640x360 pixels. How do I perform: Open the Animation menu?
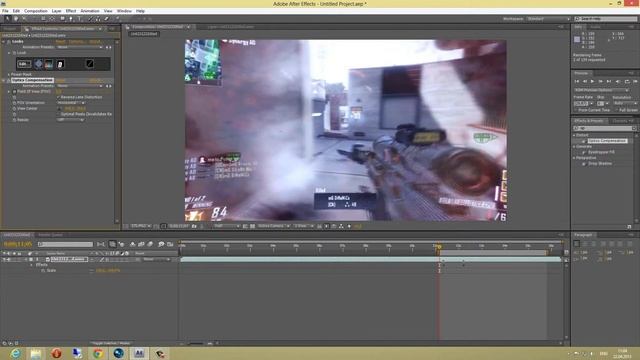(90, 11)
